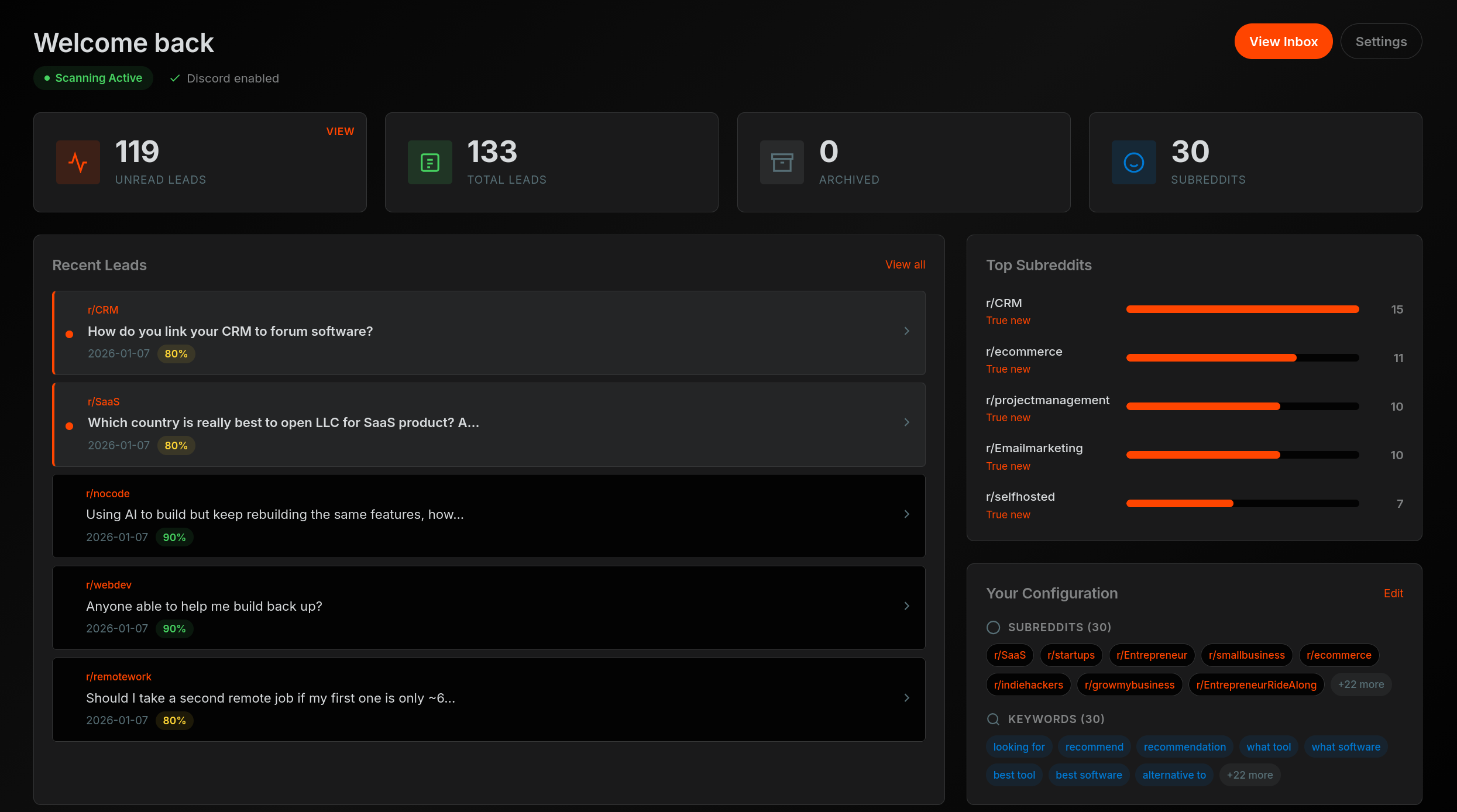1457x812 pixels.
Task: Click the arrow on the r/remotework lead
Action: tap(906, 697)
